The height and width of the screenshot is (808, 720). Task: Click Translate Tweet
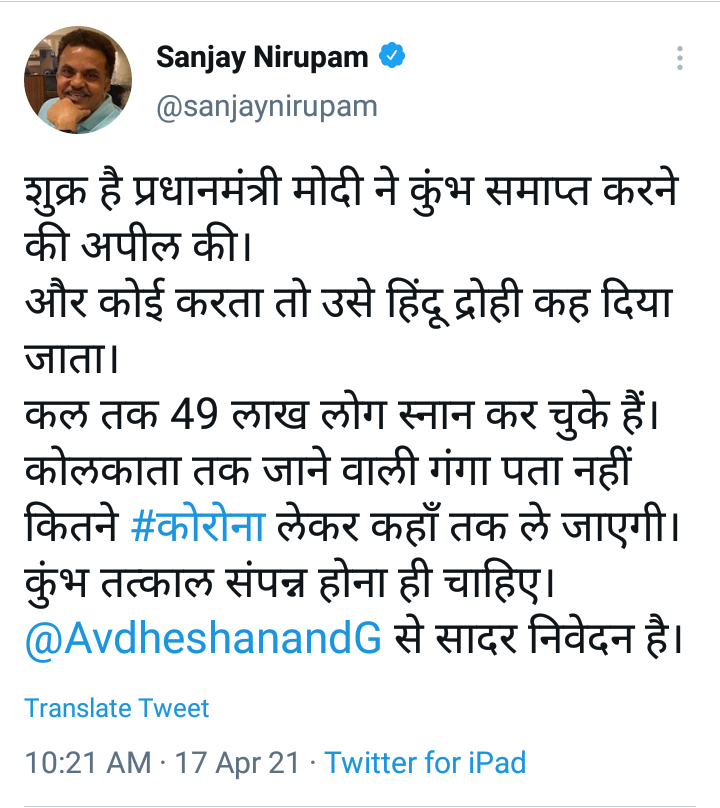tap(117, 708)
